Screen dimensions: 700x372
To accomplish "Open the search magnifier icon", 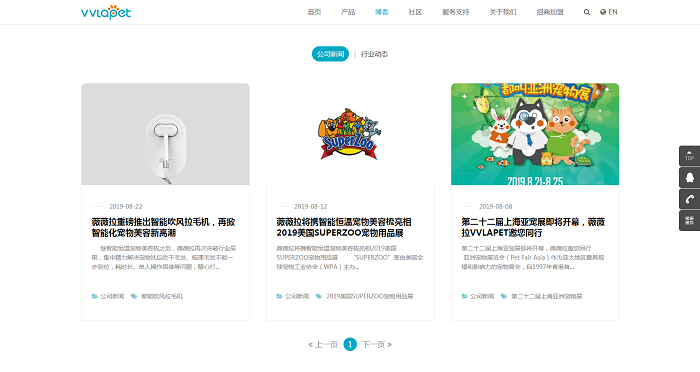I will pos(587,13).
